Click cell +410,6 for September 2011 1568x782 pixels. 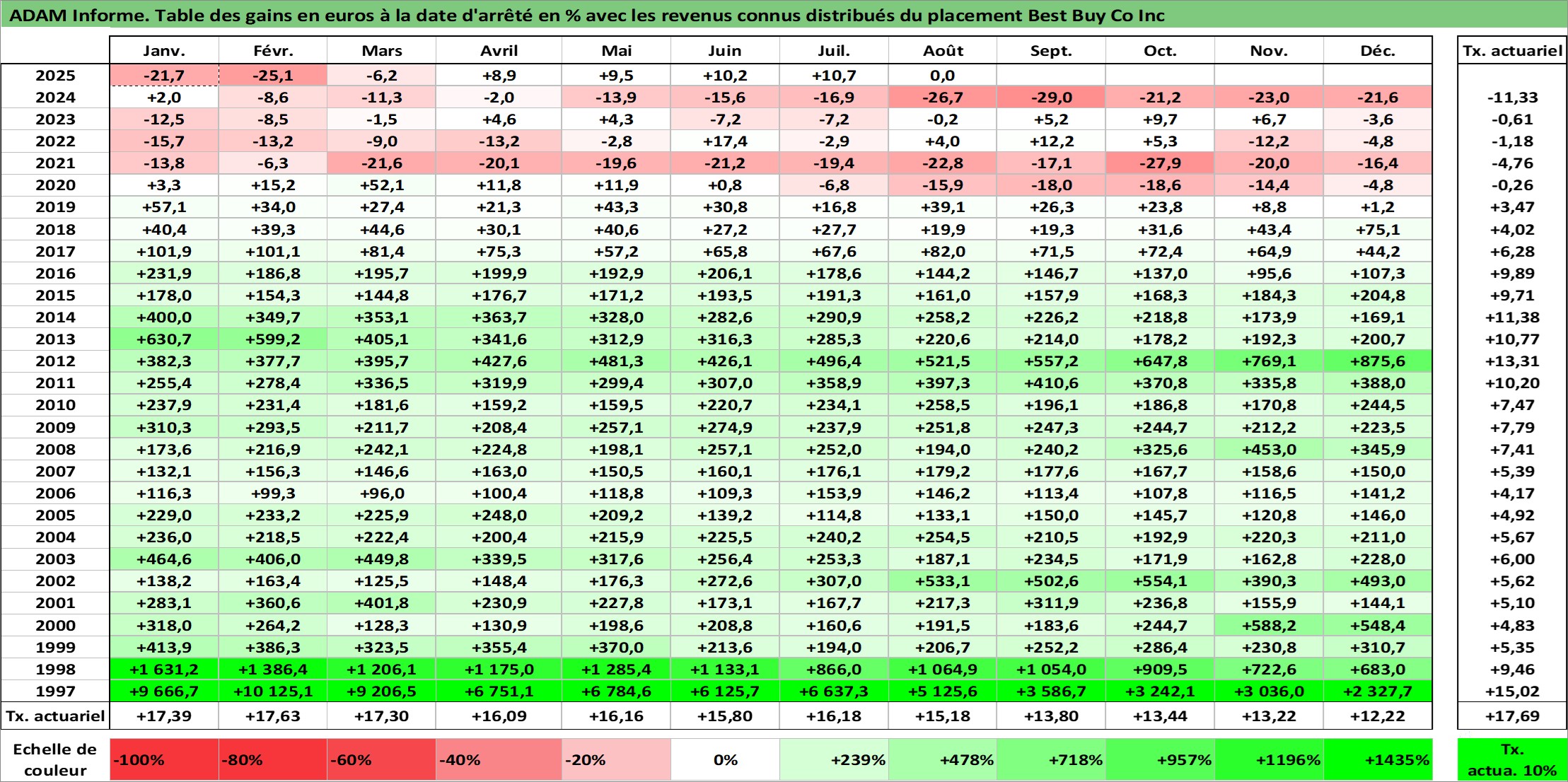1051,383
